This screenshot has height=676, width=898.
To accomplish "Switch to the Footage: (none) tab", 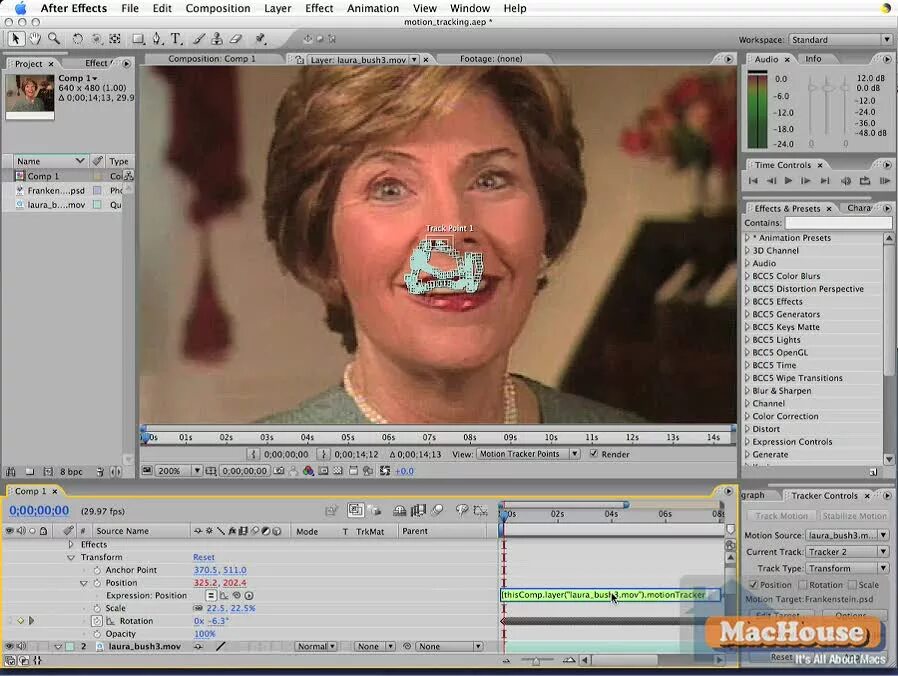I will point(491,58).
